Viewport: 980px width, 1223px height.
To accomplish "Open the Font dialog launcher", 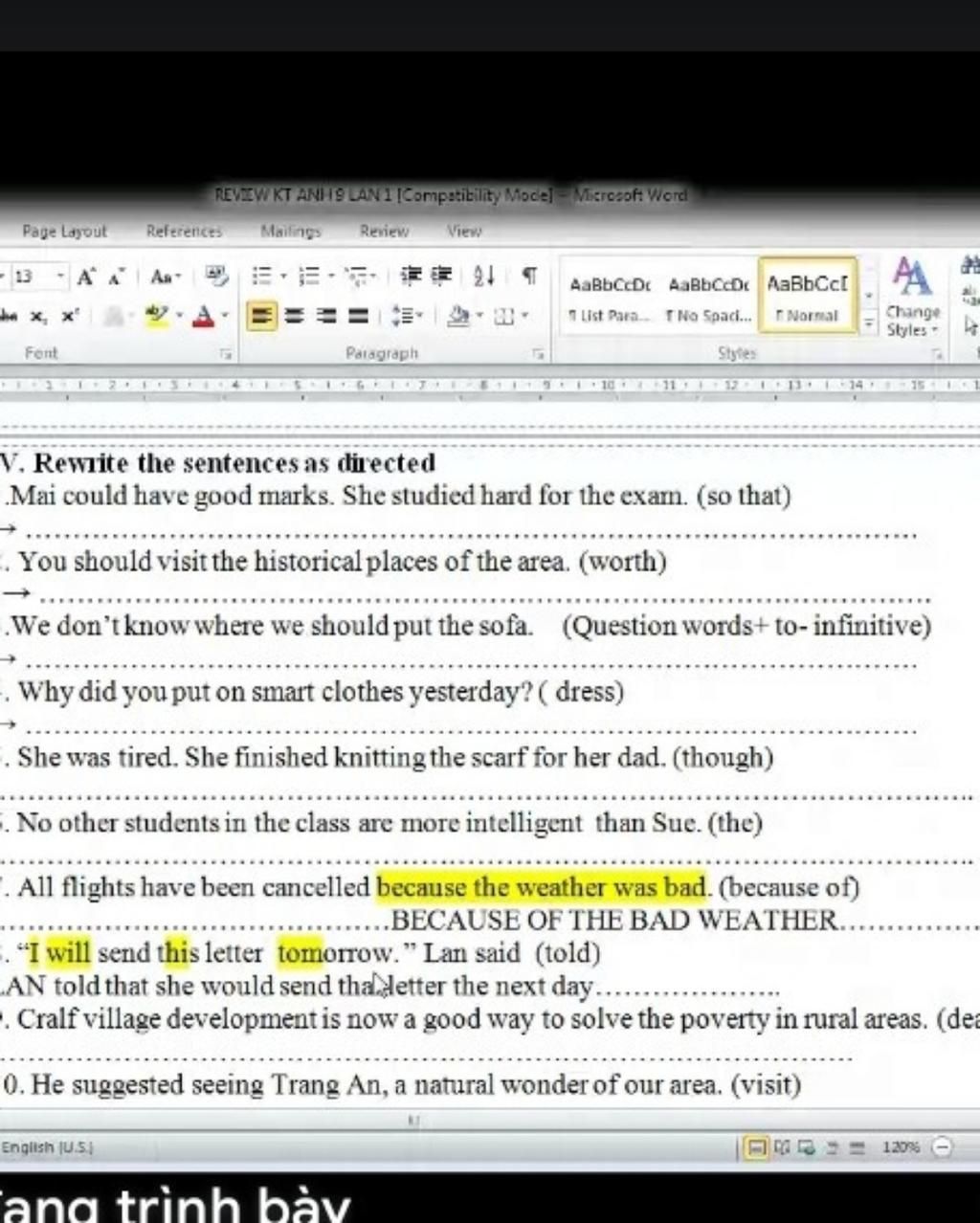I will 227,354.
